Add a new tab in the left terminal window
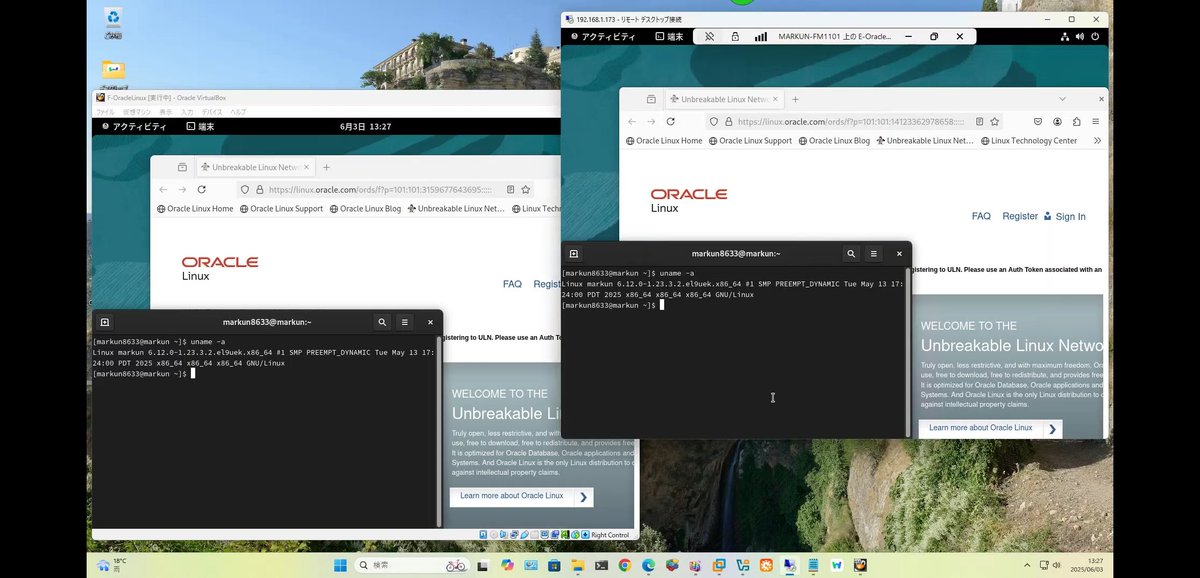The height and width of the screenshot is (578, 1200). coord(105,322)
